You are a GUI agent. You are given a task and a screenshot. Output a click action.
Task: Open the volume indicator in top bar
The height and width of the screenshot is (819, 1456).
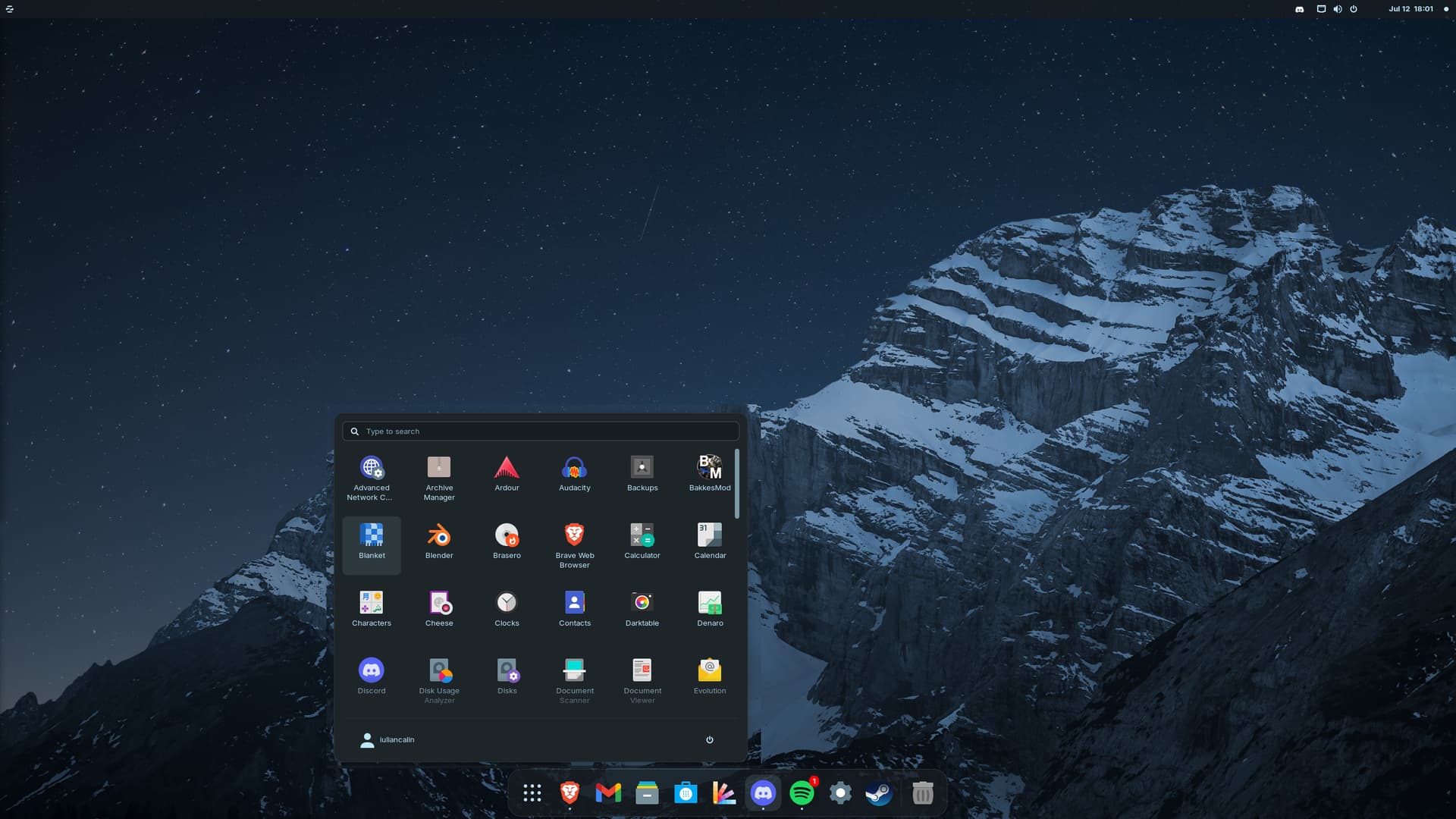tap(1338, 9)
